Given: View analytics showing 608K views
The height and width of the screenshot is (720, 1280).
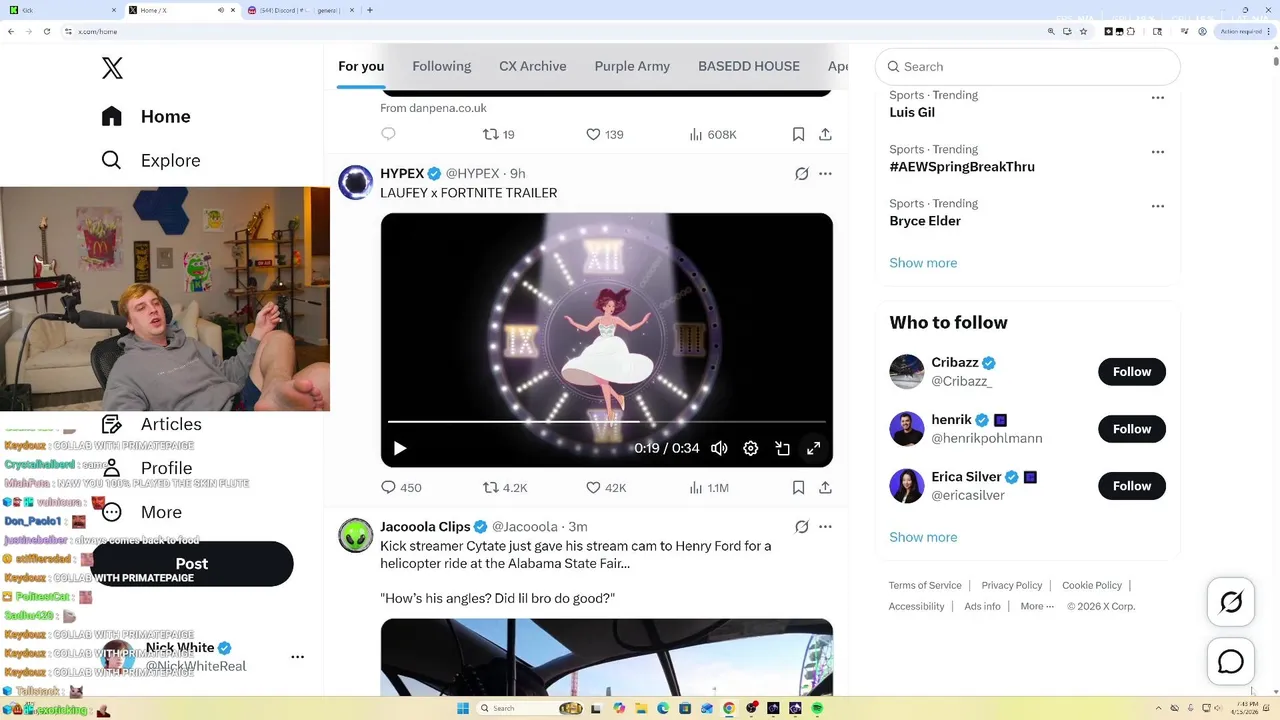Looking at the screenshot, I should 713,134.
